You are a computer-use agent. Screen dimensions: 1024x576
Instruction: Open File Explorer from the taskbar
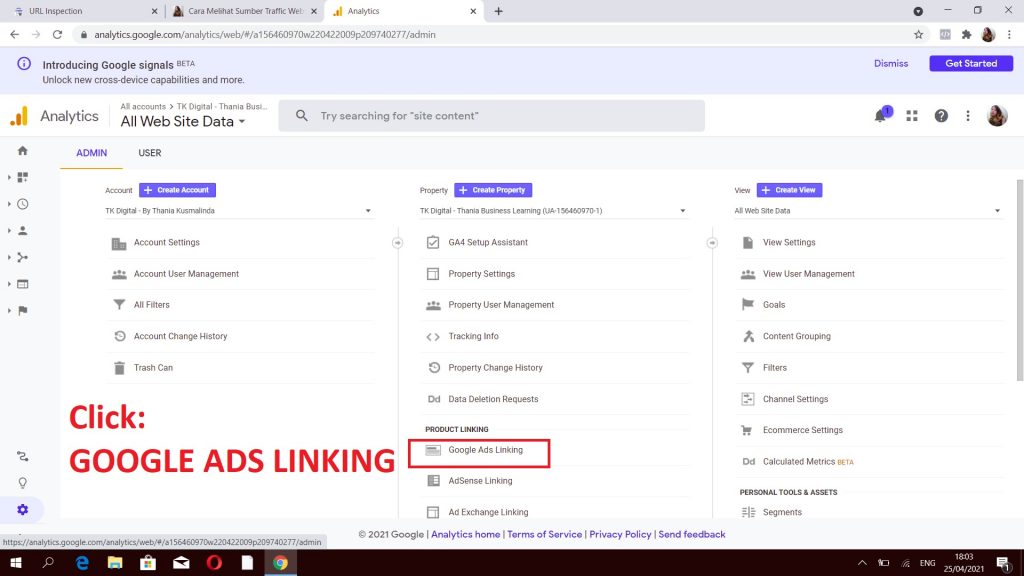click(115, 563)
